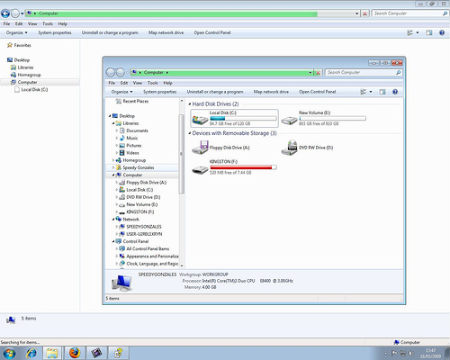Click New Volume (E:) capacity bar

tap(332, 118)
